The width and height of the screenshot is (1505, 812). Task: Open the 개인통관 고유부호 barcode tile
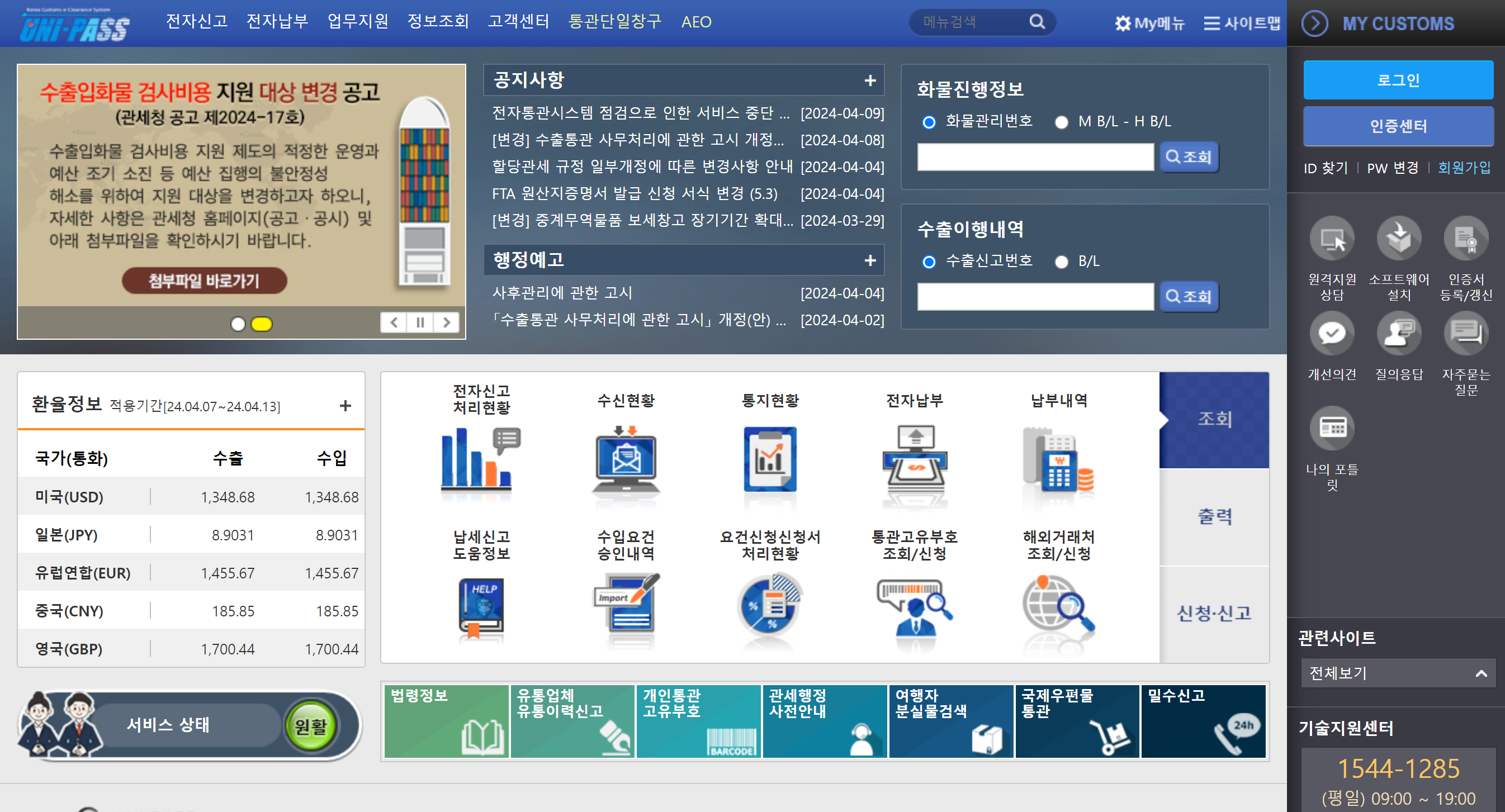699,721
